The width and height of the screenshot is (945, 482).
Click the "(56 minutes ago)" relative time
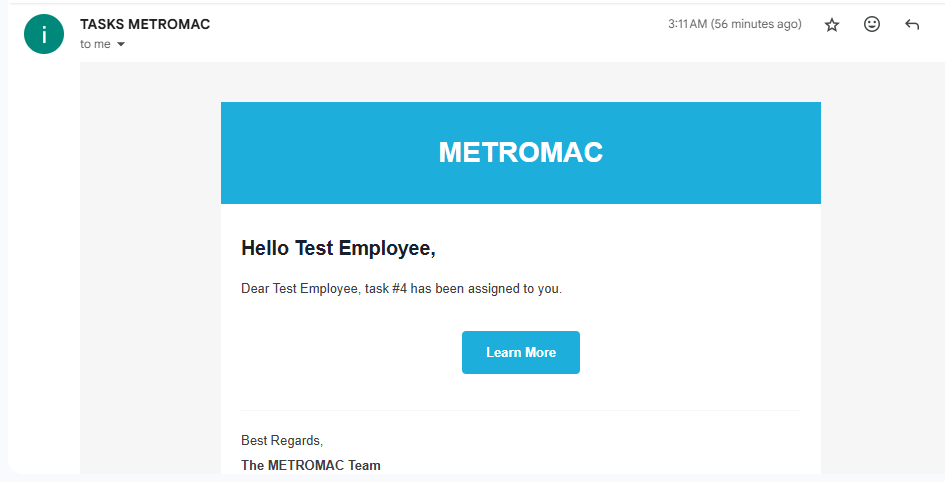pyautogui.click(x=756, y=24)
